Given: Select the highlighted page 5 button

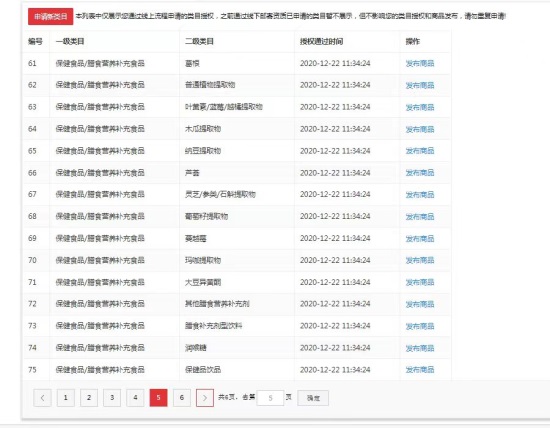Looking at the screenshot, I should [158, 398].
